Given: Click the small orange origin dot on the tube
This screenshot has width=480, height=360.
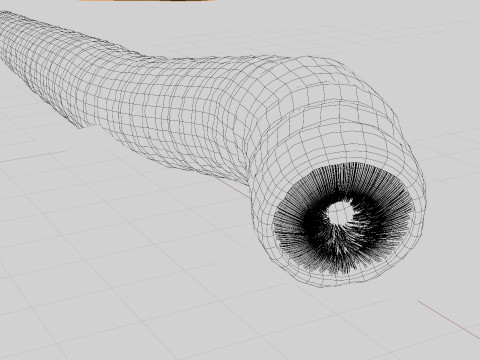Looking at the screenshot, I should coord(150,137).
